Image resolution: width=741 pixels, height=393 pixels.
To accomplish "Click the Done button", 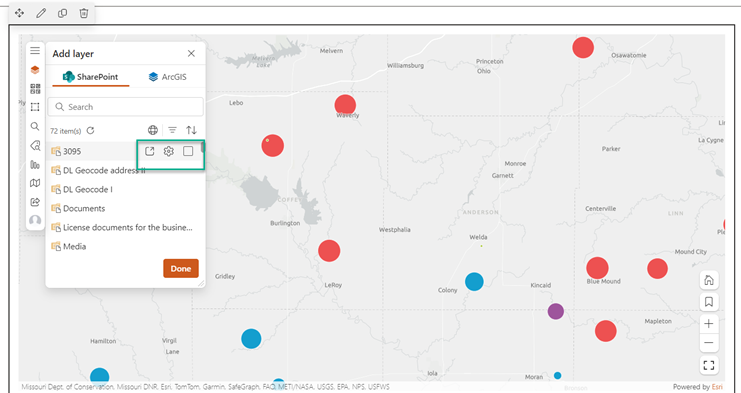I will 181,268.
